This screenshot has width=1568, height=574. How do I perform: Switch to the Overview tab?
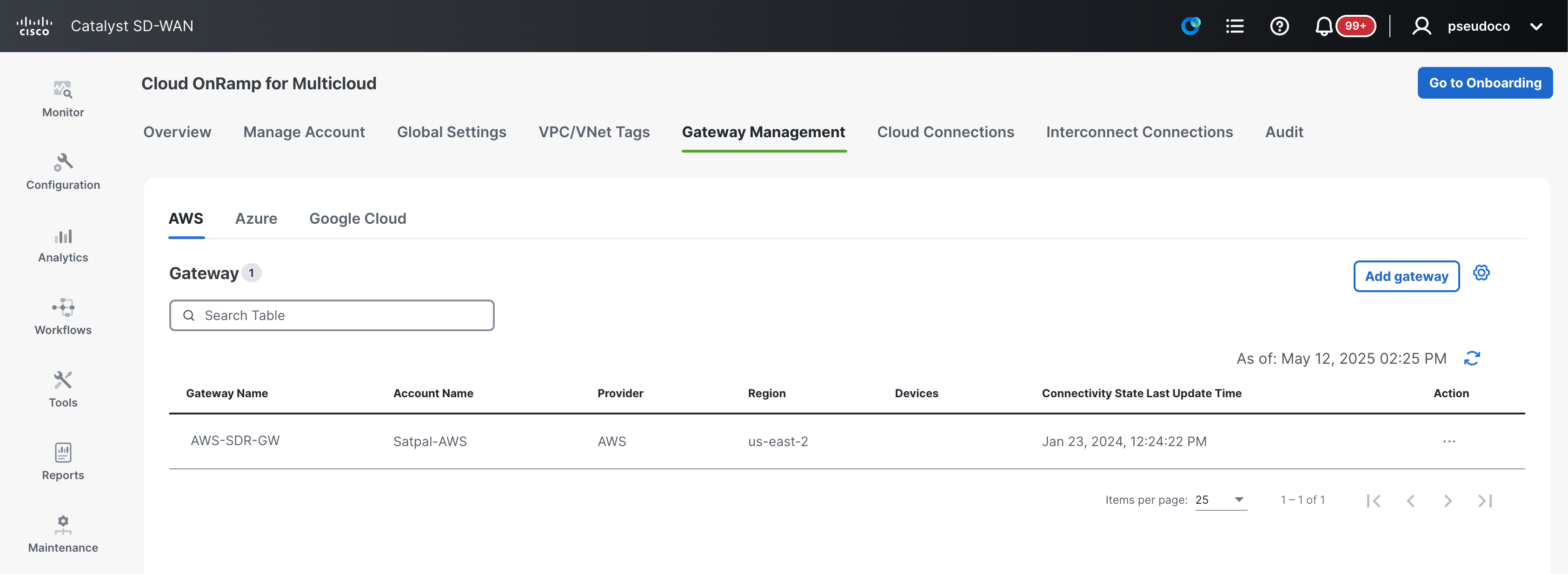pos(177,132)
